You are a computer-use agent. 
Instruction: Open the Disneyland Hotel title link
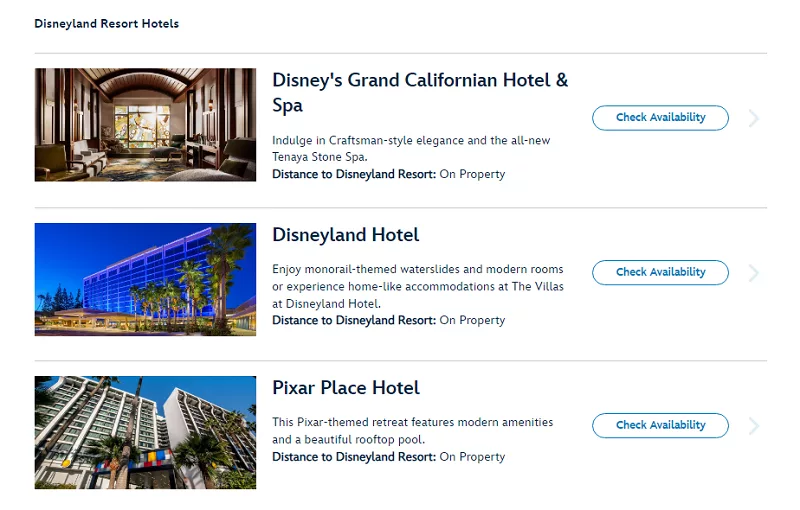345,235
